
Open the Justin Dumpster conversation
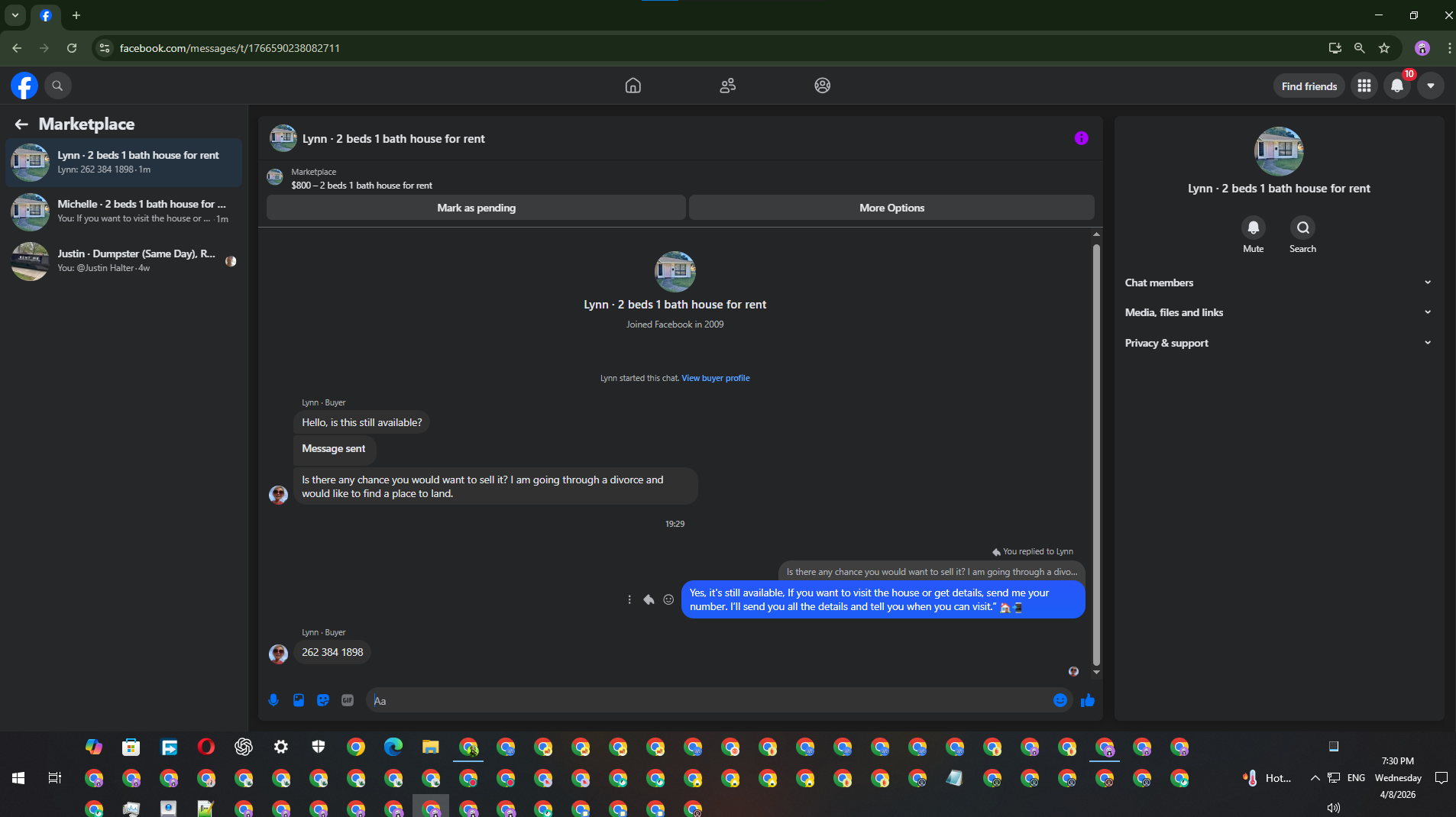pos(124,260)
